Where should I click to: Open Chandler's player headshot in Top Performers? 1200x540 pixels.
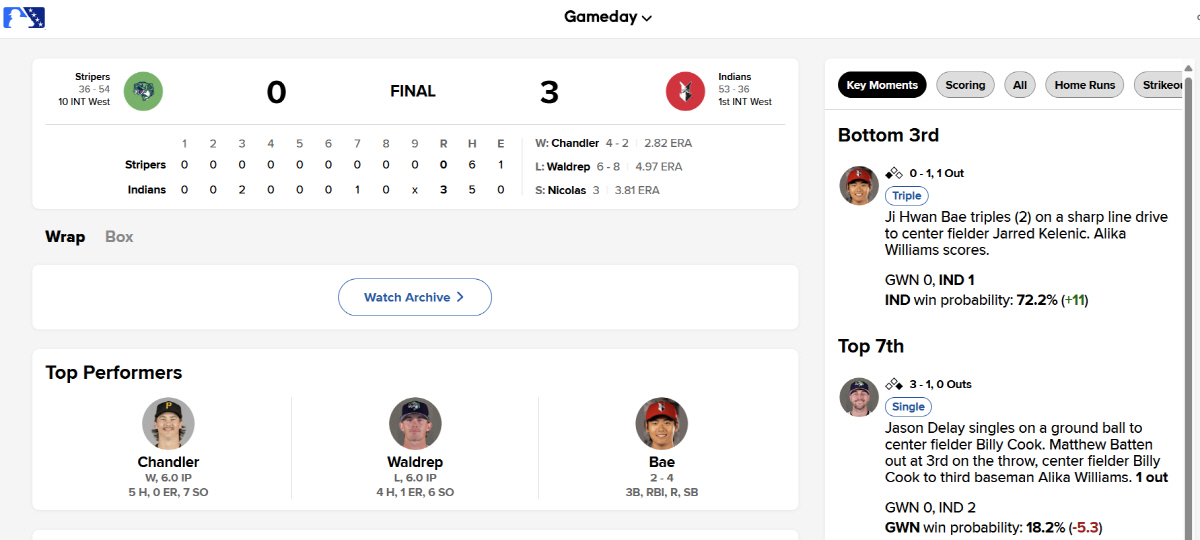168,423
